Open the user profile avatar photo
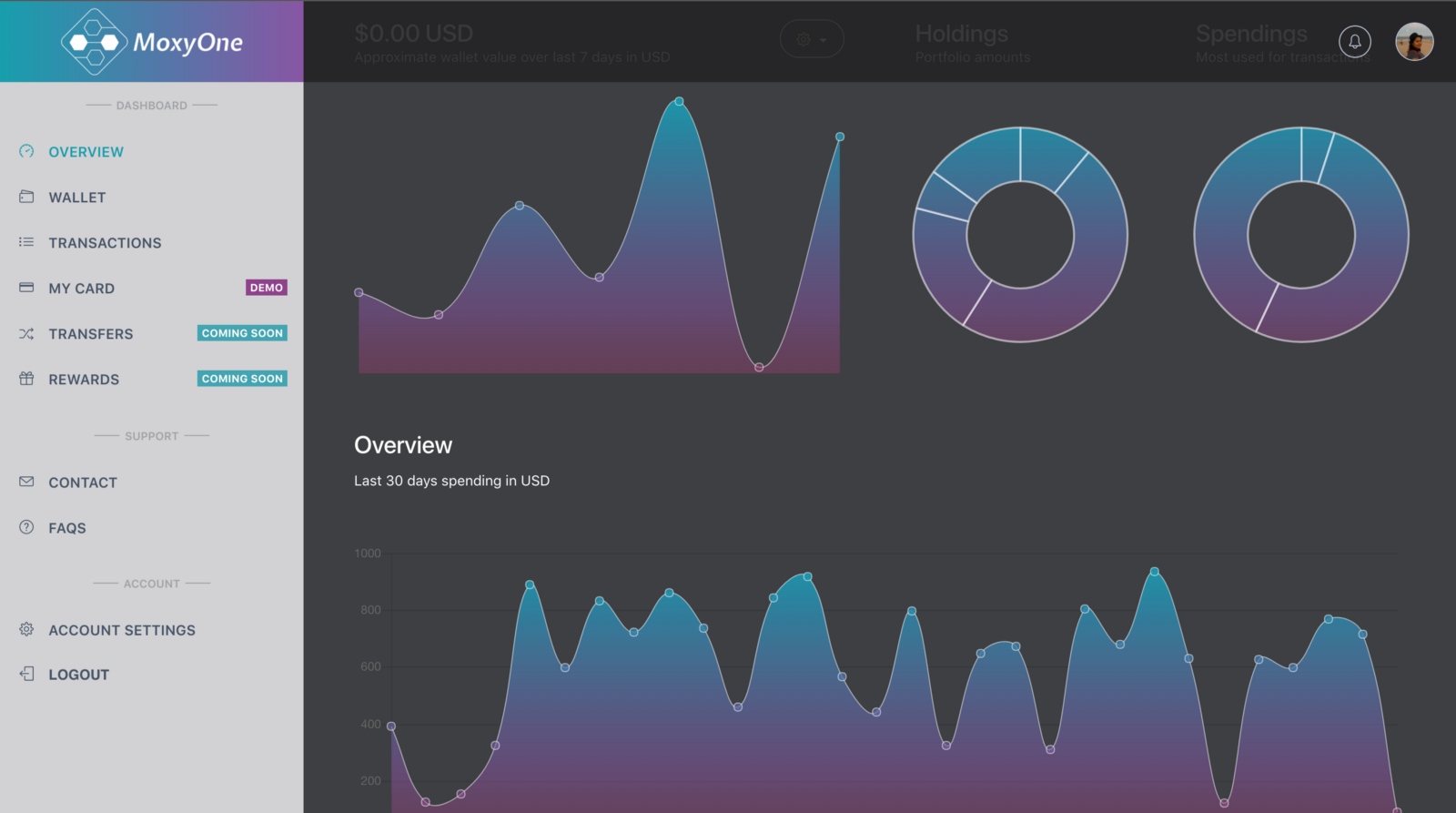Image resolution: width=1456 pixels, height=813 pixels. (1415, 41)
